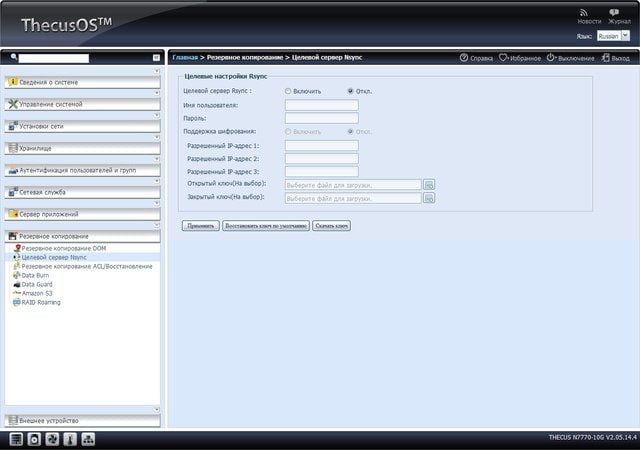The height and width of the screenshot is (450, 640).
Task: Click collapse arrow above Внешнее устройство
Action: [x=157, y=410]
